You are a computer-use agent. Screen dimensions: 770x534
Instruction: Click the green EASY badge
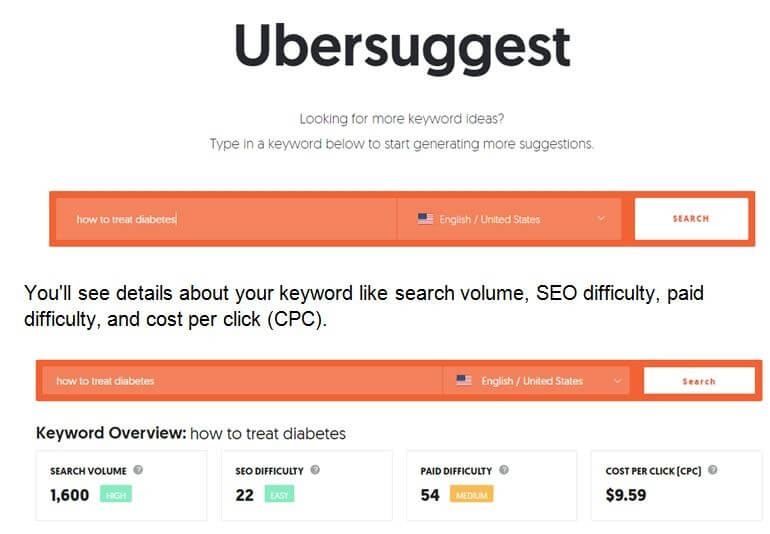pos(279,494)
